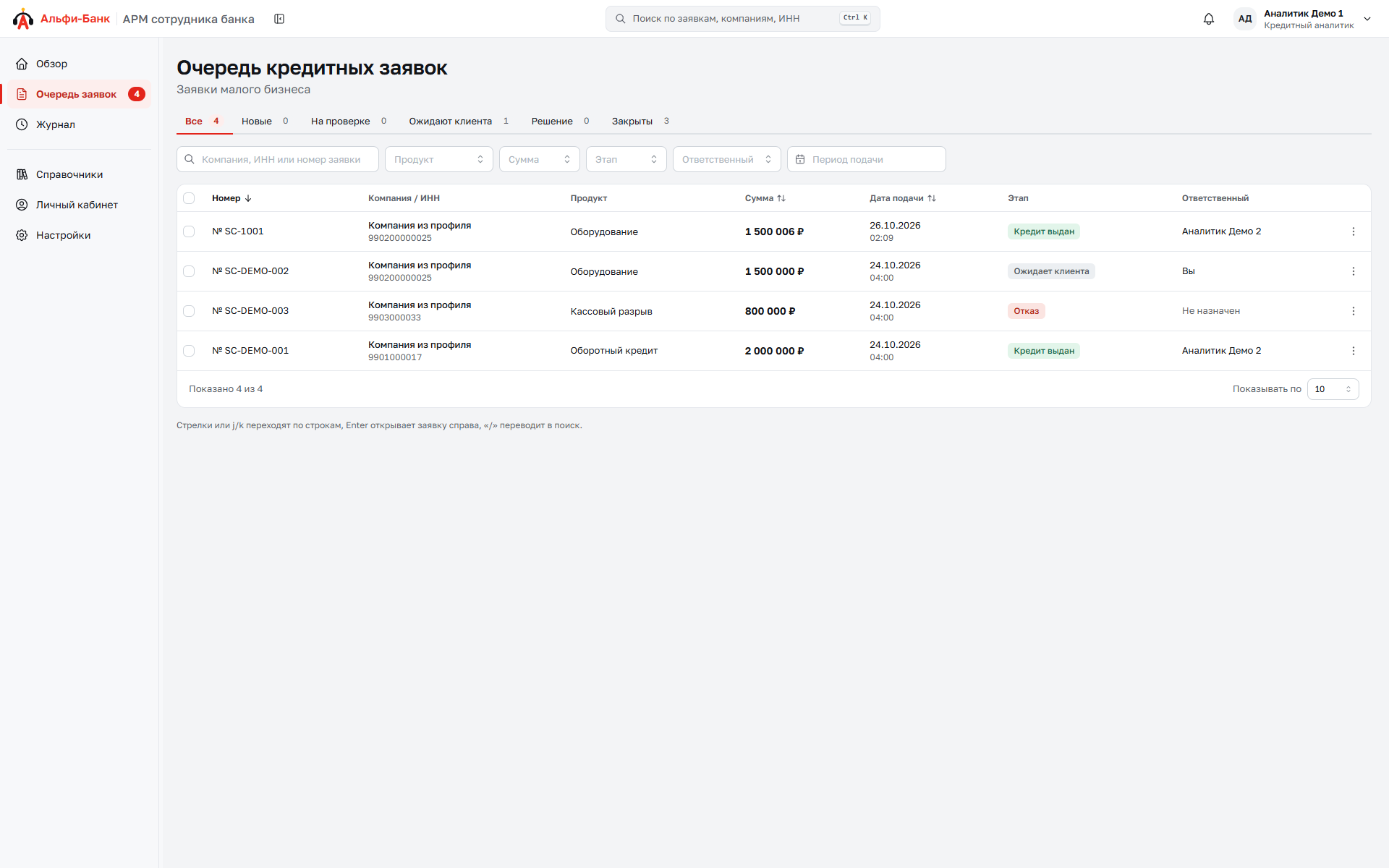This screenshot has width=1389, height=868.
Task: Open Личный кабинет user icon
Action: pyautogui.click(x=22, y=205)
